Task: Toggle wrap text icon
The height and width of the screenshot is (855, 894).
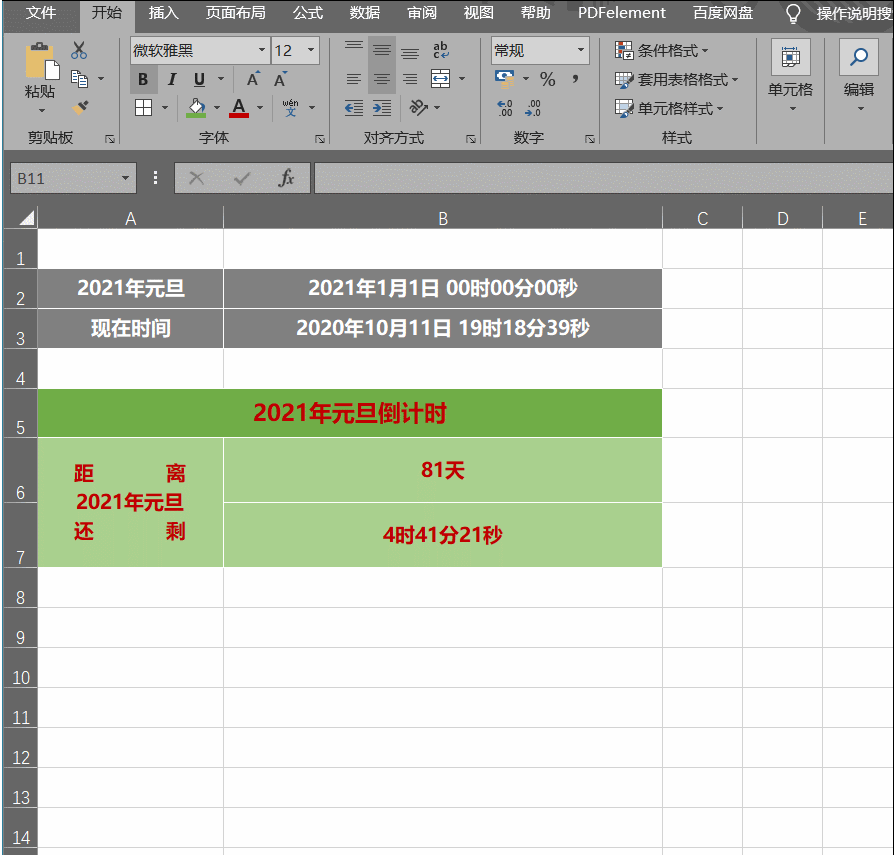Action: (x=441, y=50)
